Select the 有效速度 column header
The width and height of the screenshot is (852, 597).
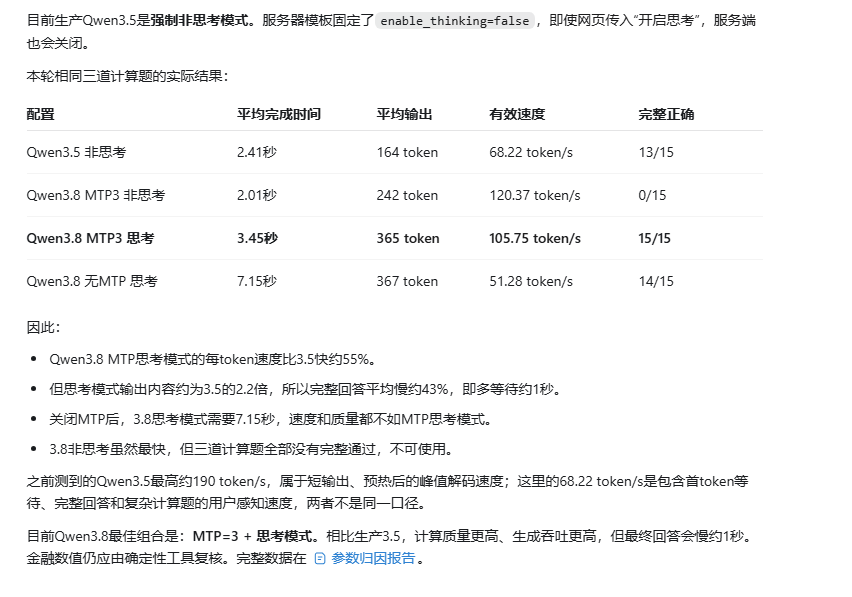pyautogui.click(x=517, y=114)
